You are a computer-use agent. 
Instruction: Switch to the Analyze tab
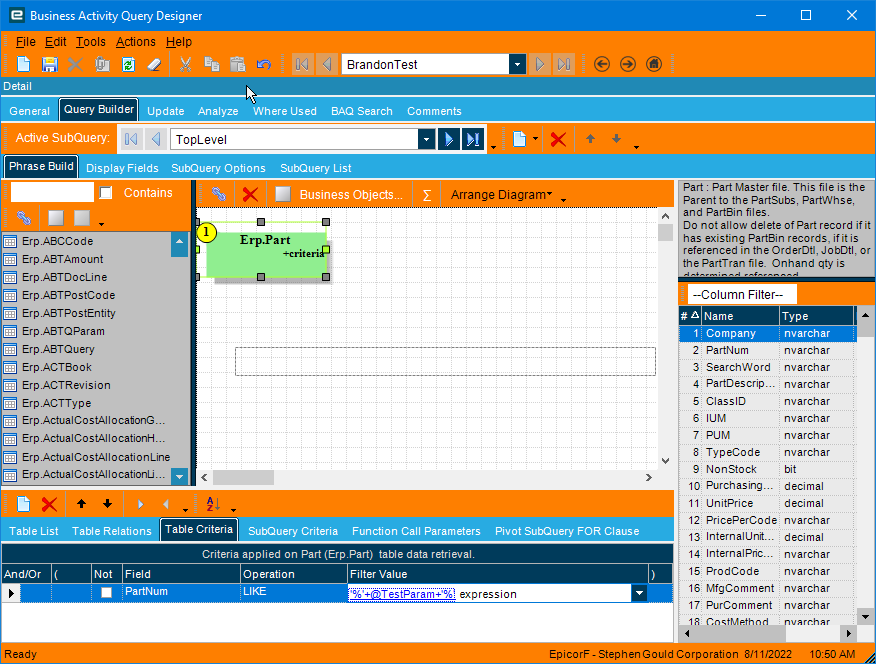coord(218,111)
